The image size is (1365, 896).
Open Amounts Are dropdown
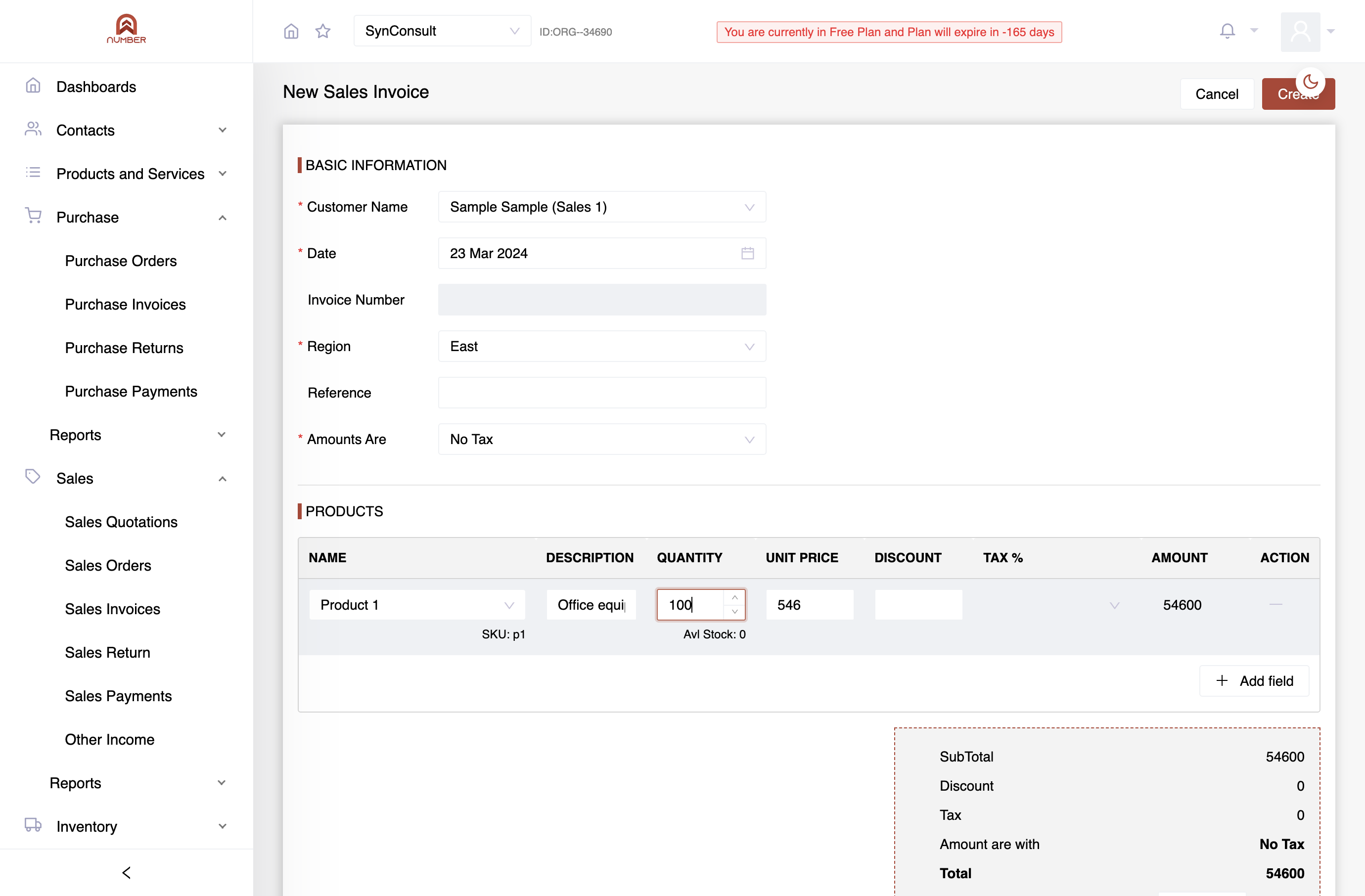(x=601, y=439)
